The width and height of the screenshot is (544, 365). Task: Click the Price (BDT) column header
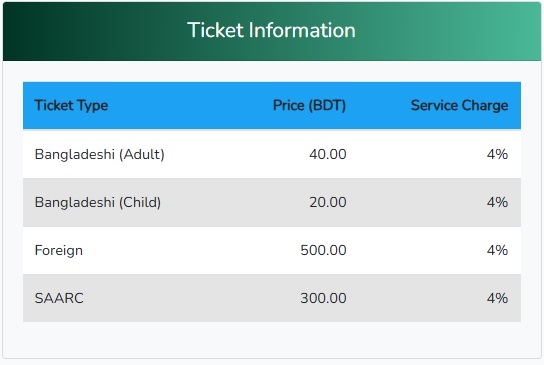[309, 105]
